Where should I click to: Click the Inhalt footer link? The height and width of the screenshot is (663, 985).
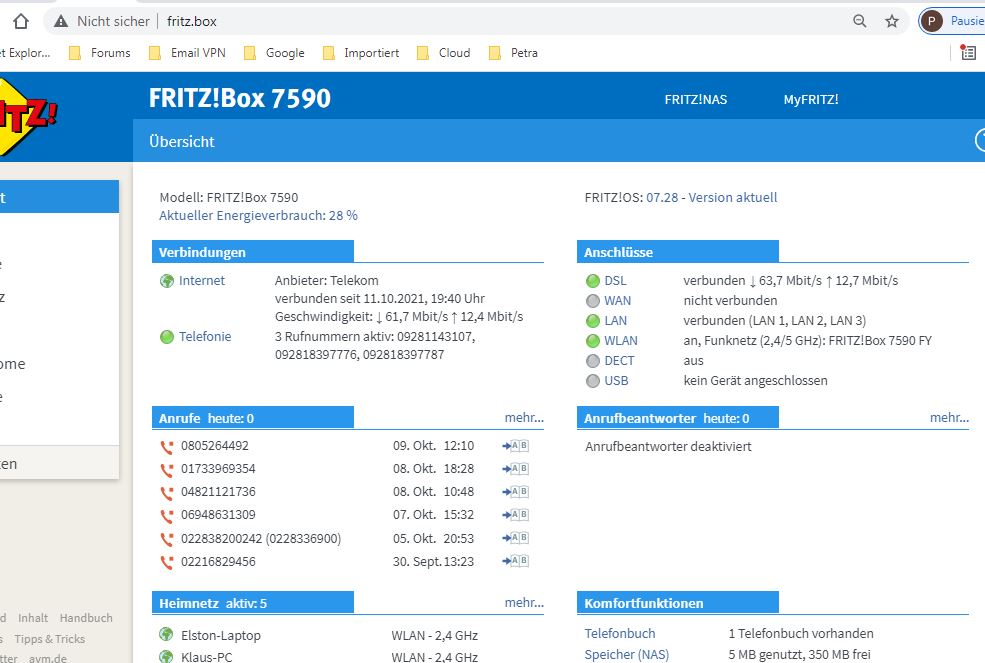(x=33, y=618)
